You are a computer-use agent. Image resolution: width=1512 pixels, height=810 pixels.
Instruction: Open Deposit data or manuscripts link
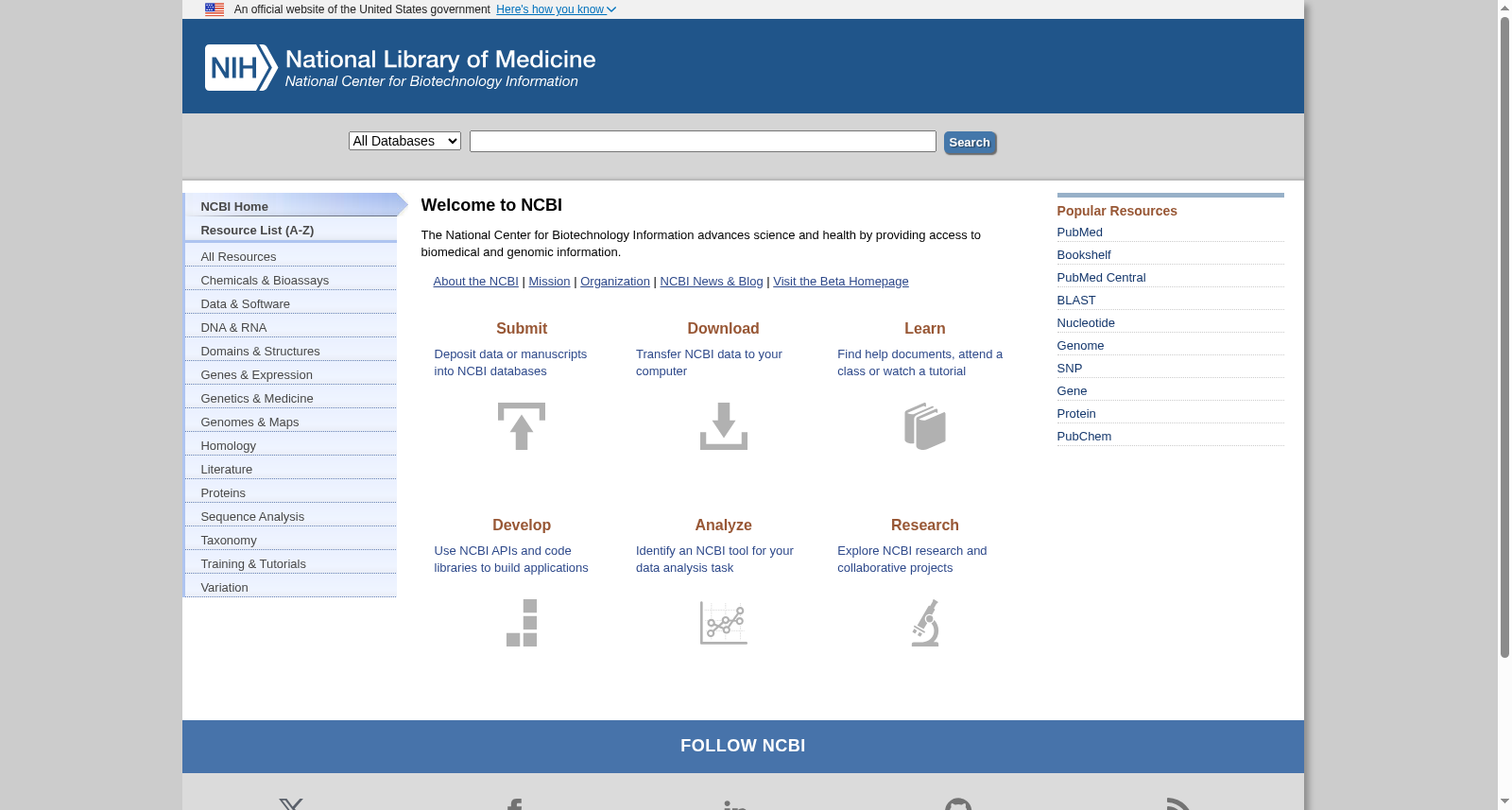510,363
